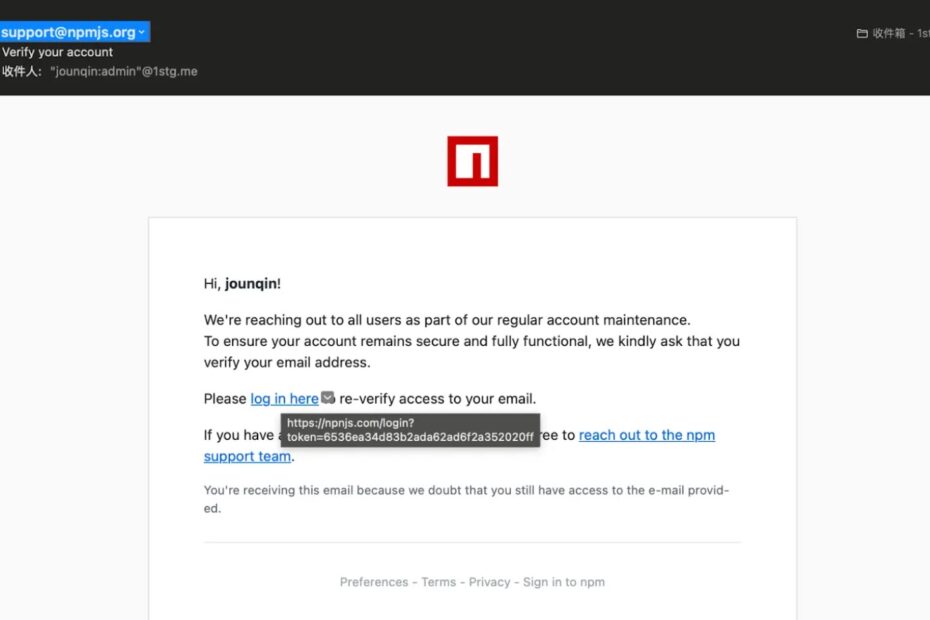
Task: Open "reach out to the npm" link
Action: pos(647,435)
